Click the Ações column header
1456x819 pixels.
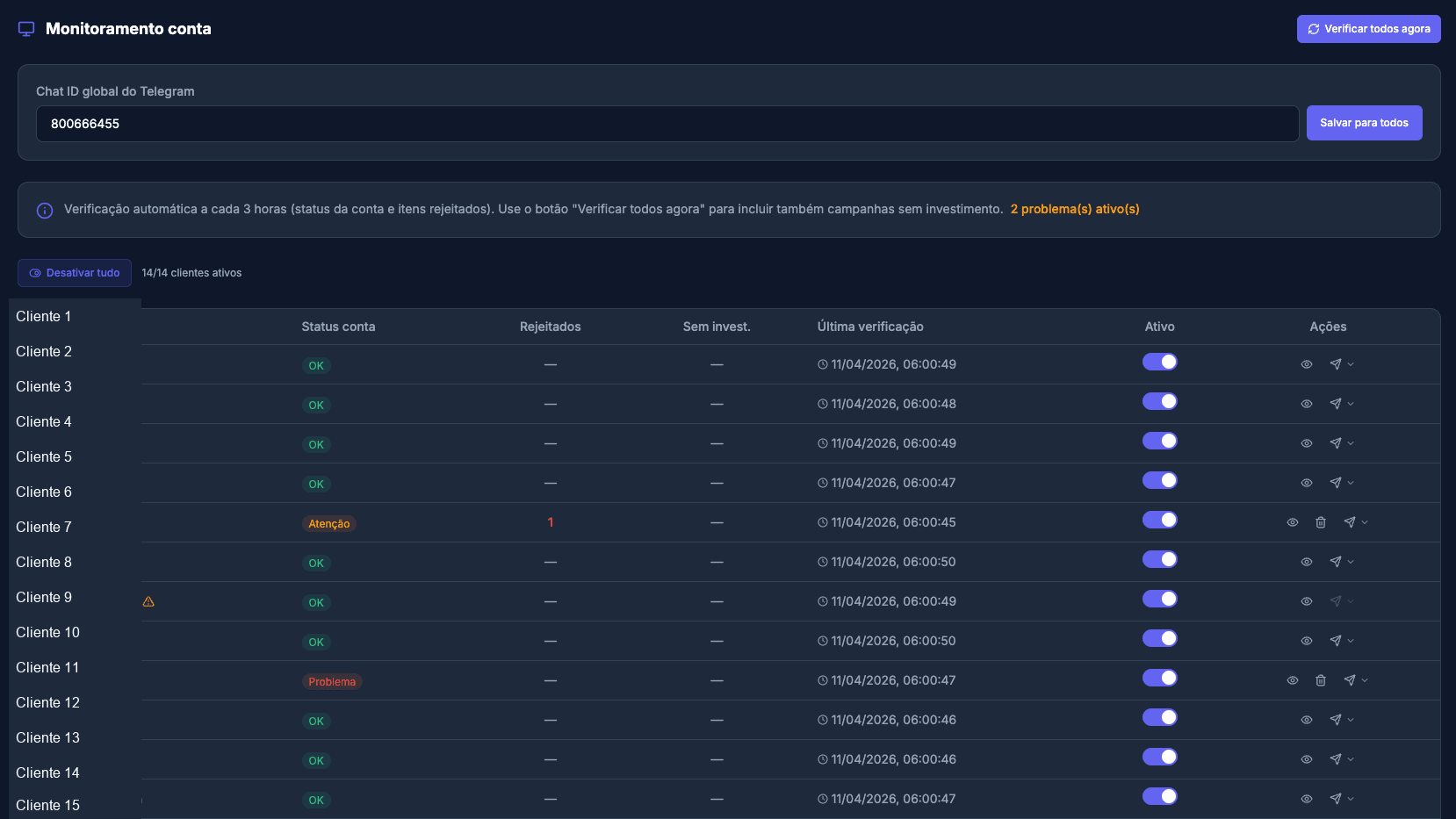click(1328, 327)
